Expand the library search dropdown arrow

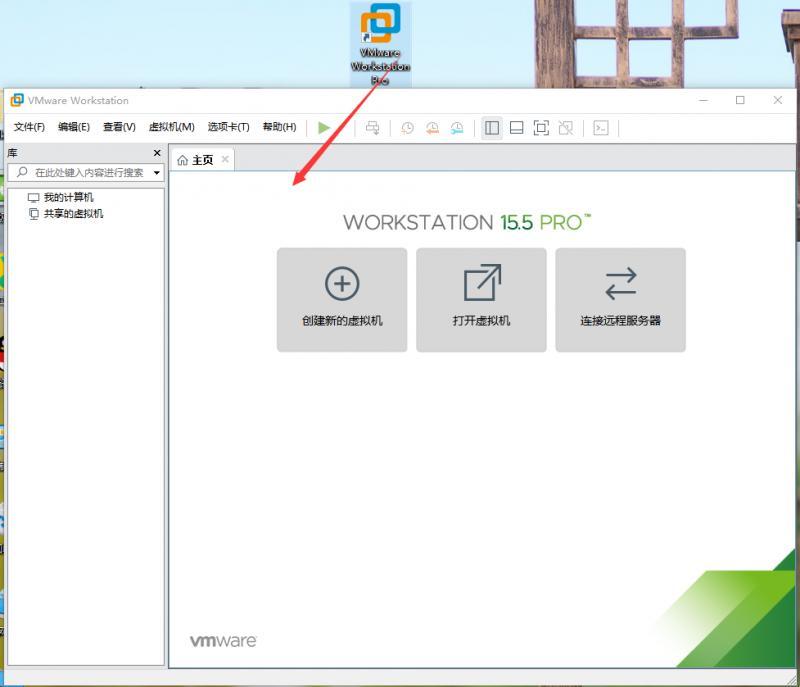pyautogui.click(x=157, y=173)
